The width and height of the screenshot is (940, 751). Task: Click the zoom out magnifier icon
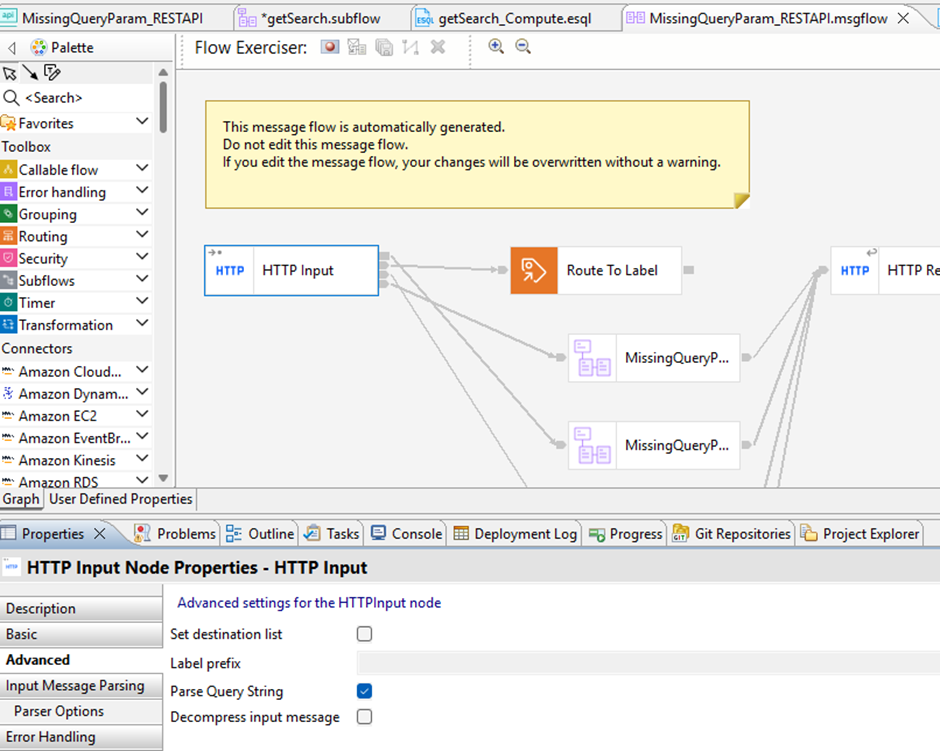[523, 46]
